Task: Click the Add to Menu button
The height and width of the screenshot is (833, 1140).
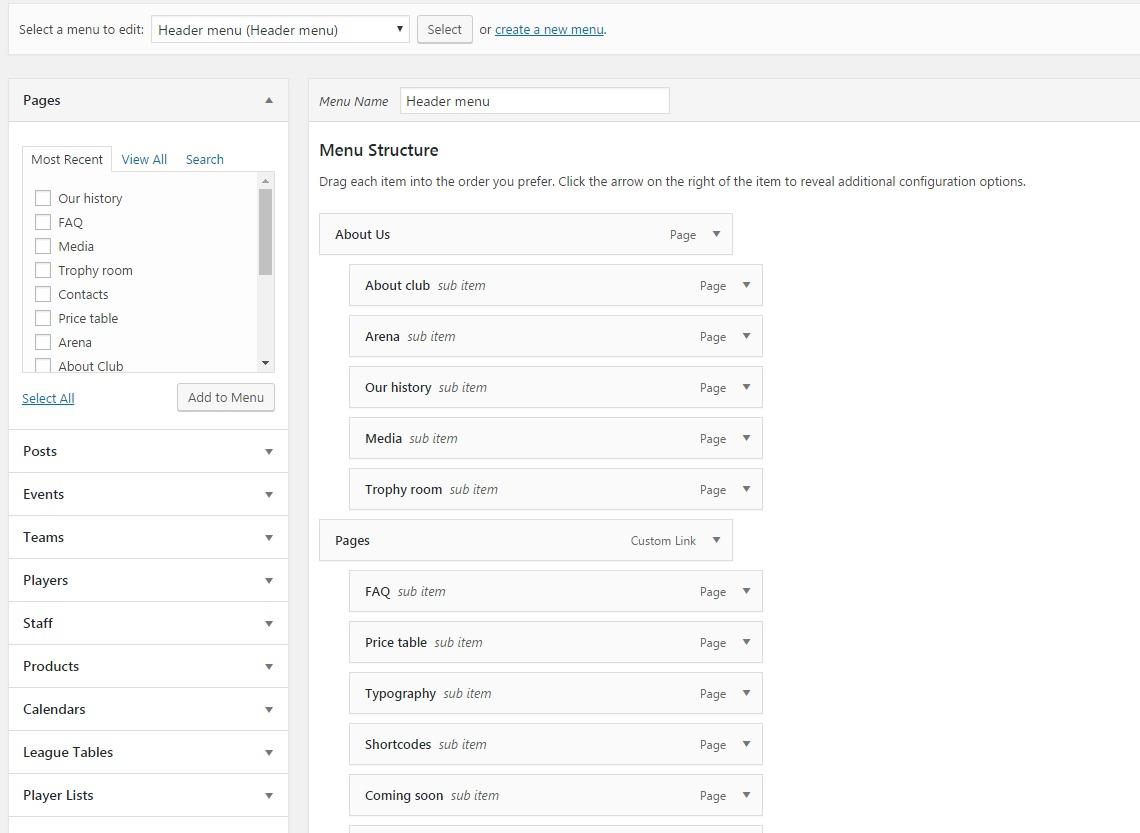Action: click(225, 397)
